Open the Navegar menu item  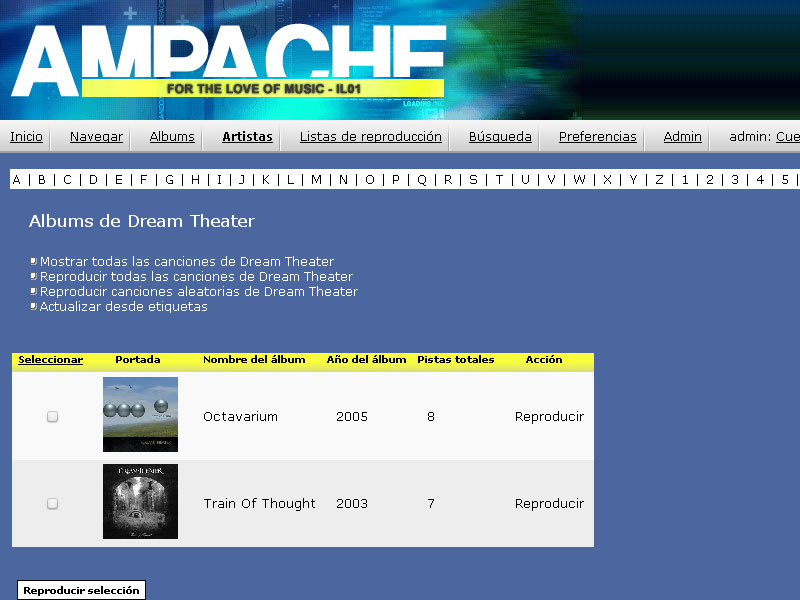(x=96, y=137)
